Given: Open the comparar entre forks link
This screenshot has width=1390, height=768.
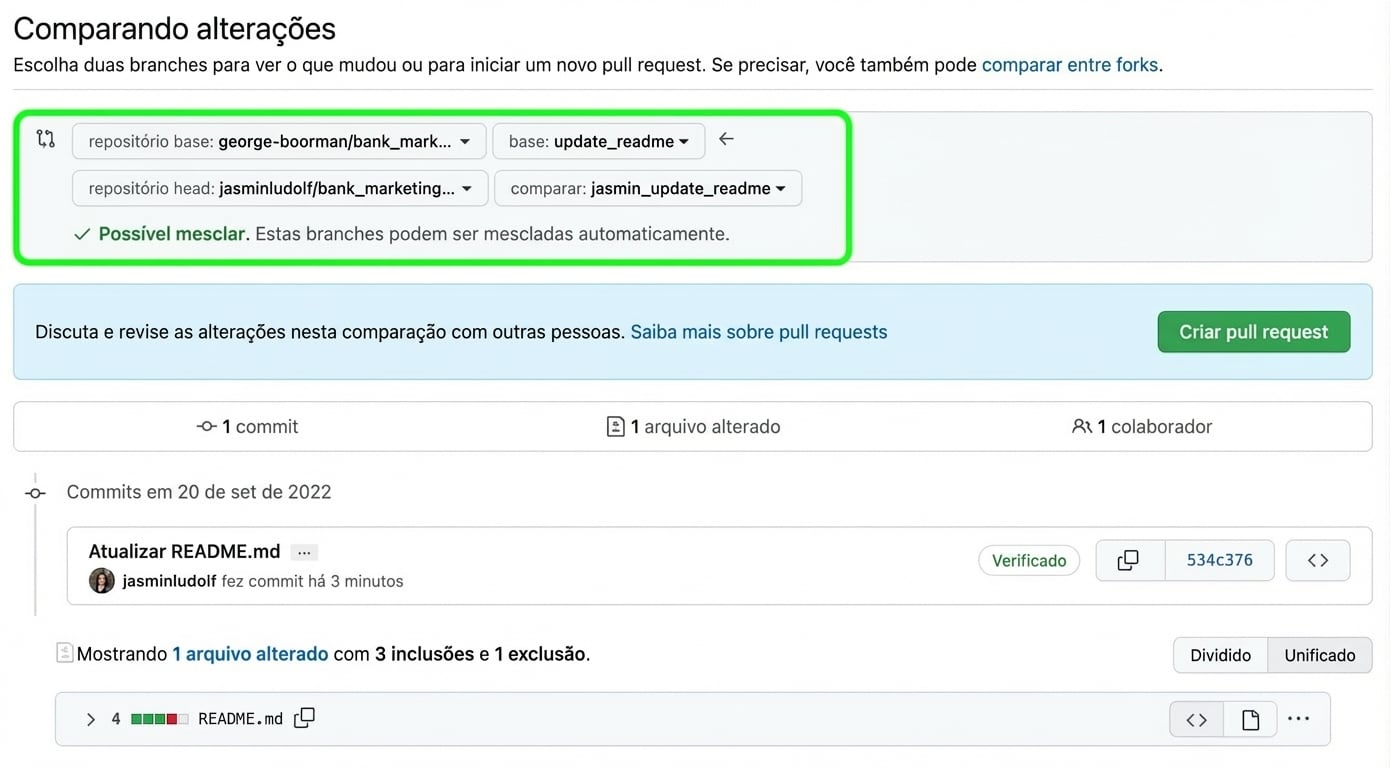Looking at the screenshot, I should click(1070, 65).
